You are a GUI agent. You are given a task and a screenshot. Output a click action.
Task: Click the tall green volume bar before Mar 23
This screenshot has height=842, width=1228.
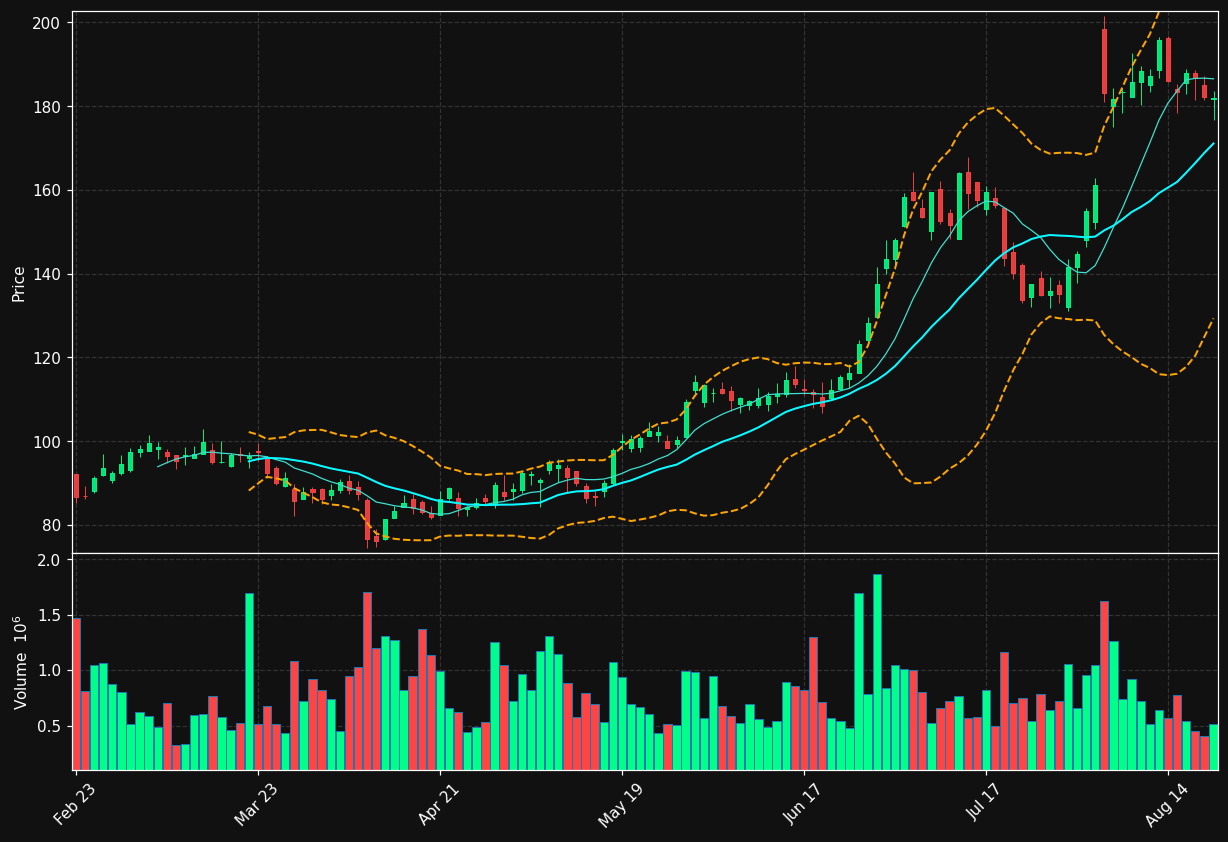coord(249,682)
